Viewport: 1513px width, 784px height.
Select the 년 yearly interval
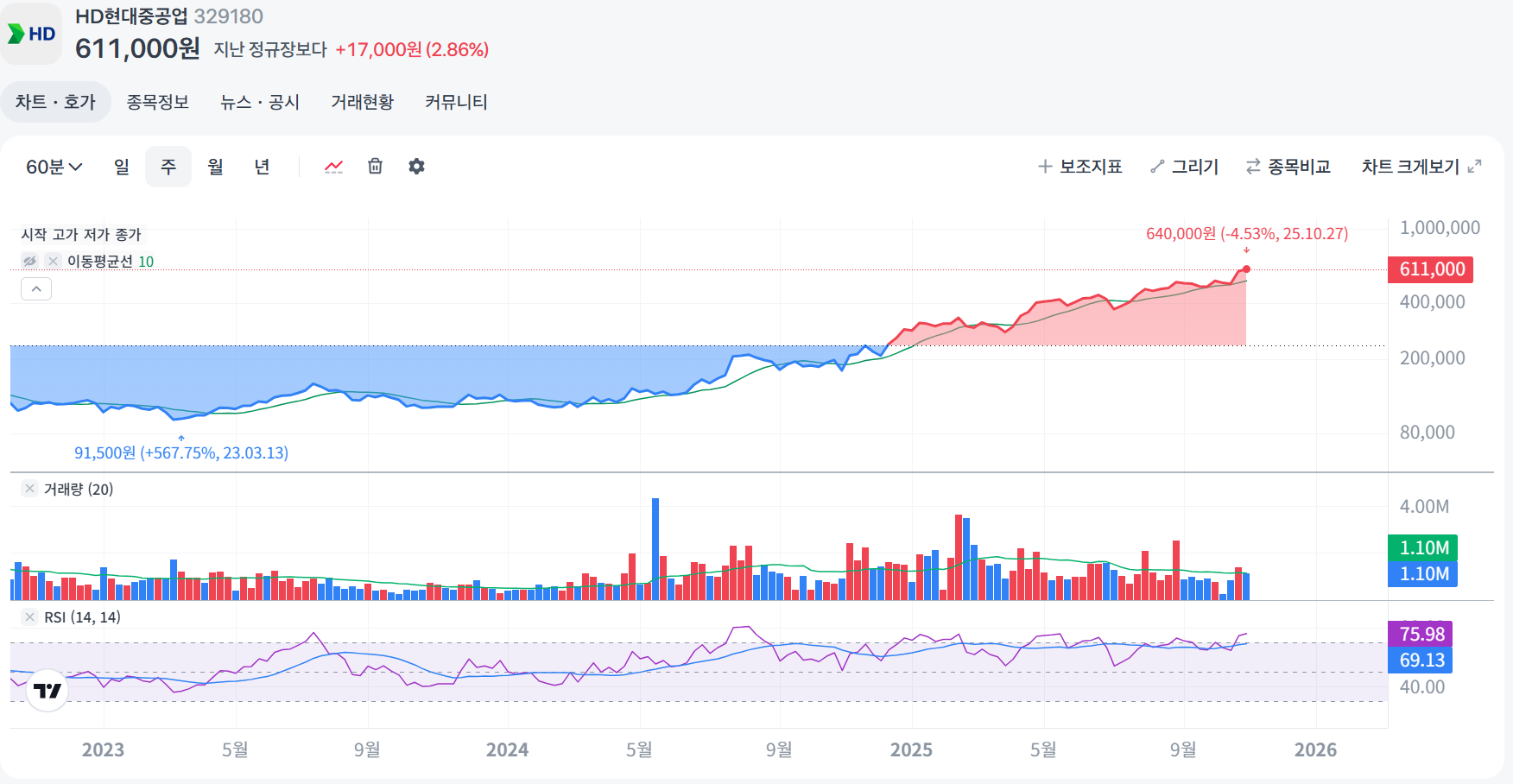click(262, 167)
